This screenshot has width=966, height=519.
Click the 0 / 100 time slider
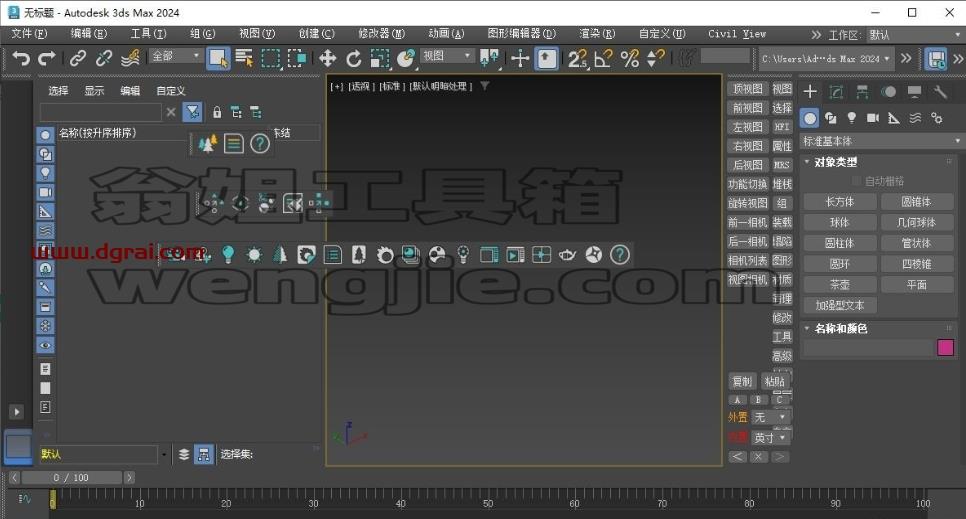click(71, 478)
